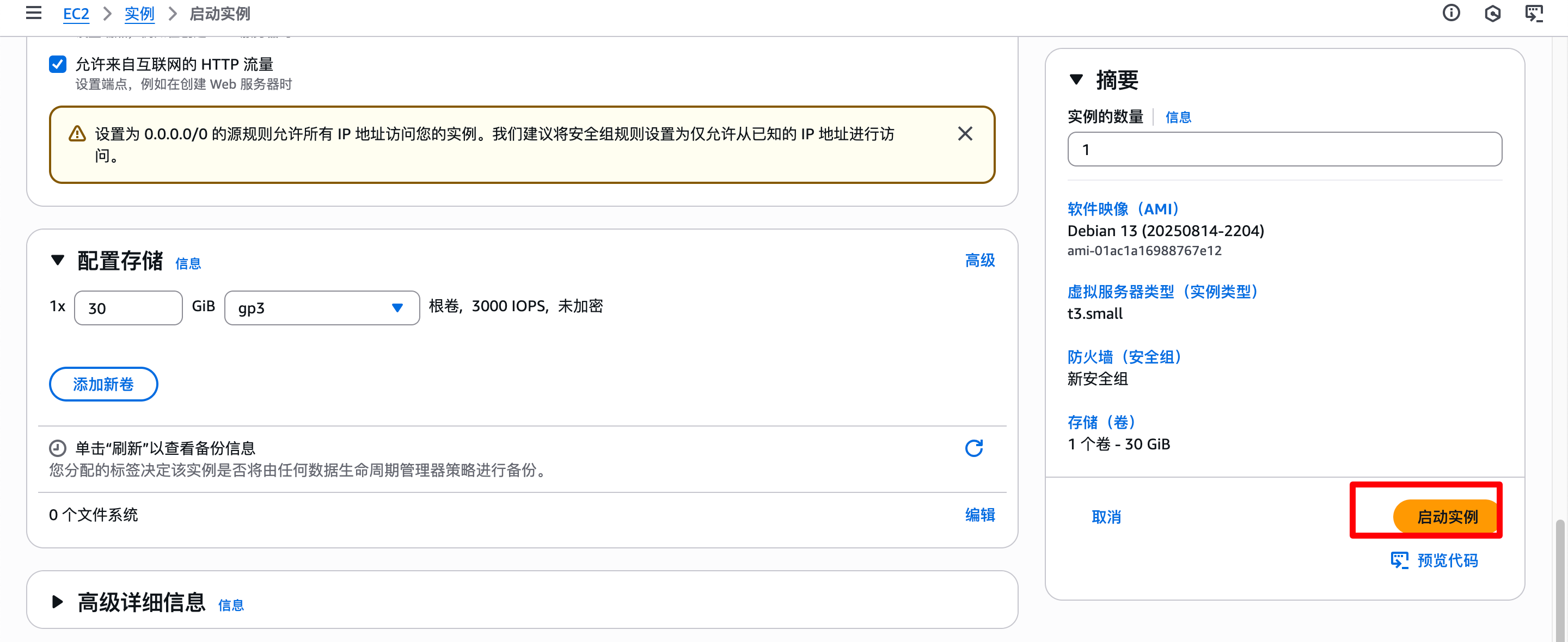Click the 添加新卷 button

click(103, 384)
